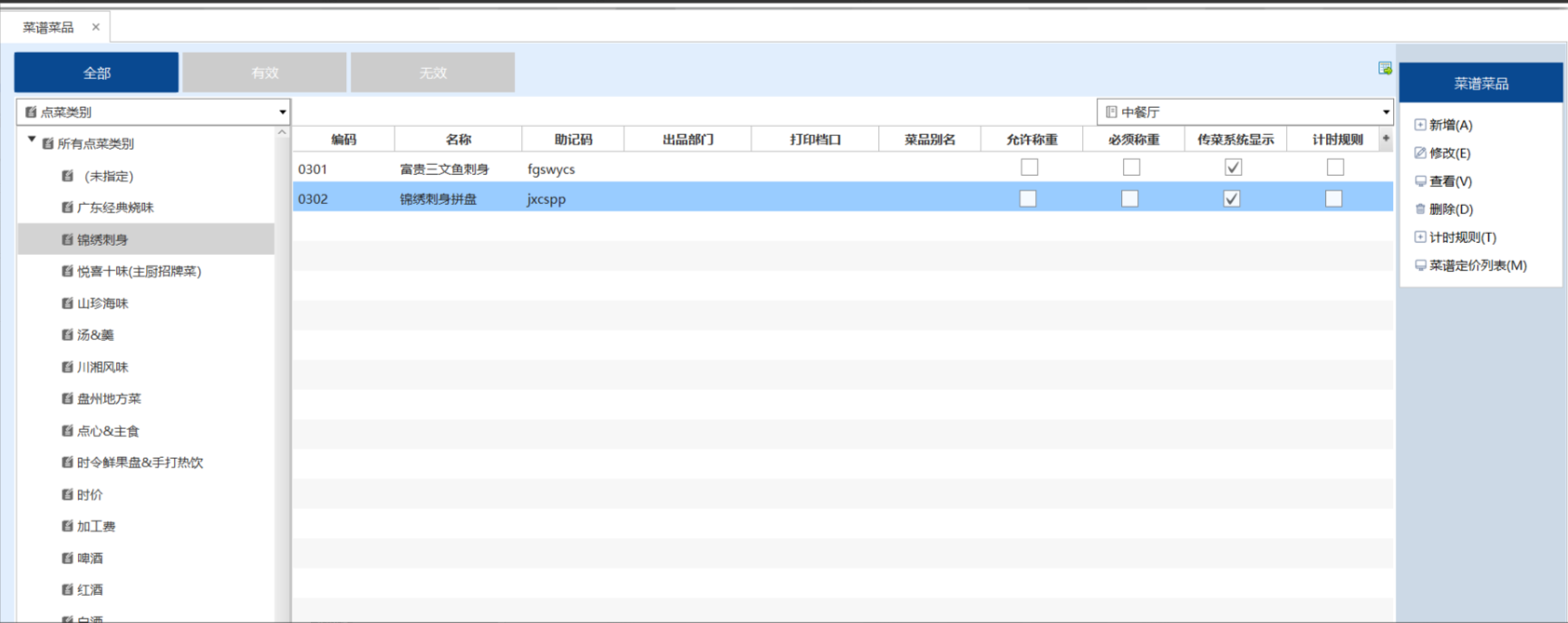The image size is (1568, 623).
Task: Close the 菜谱菜品 tab
Action: click(x=95, y=27)
